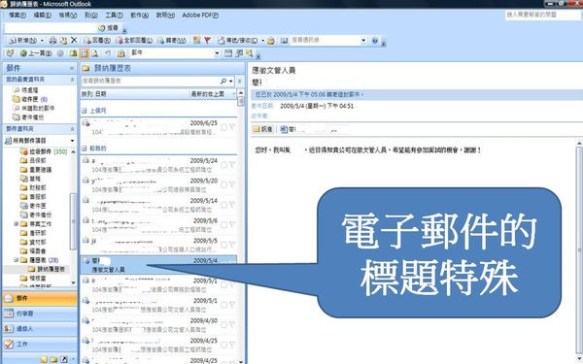Click the Forward 轉寄 toolbar button

(171, 40)
